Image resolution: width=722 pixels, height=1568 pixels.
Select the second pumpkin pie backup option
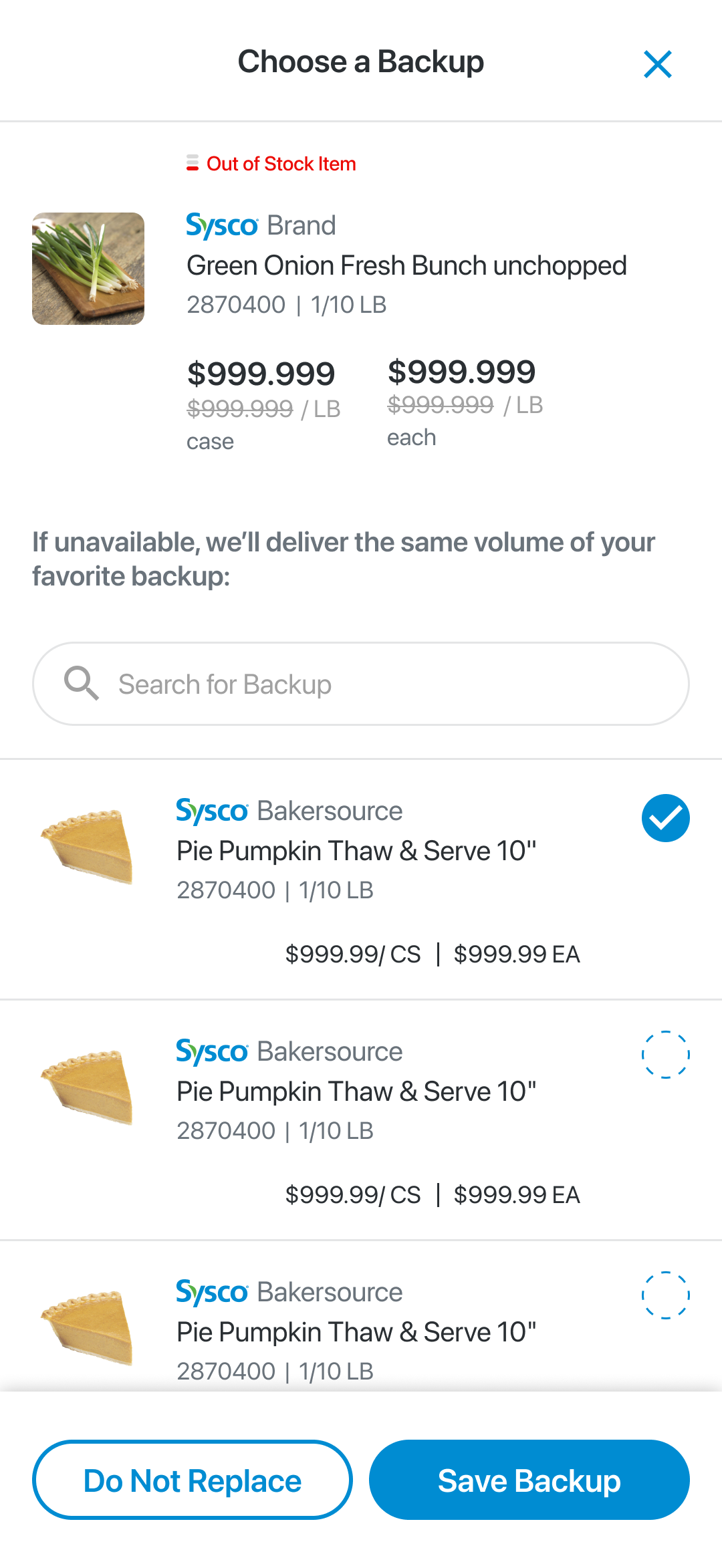665,1055
